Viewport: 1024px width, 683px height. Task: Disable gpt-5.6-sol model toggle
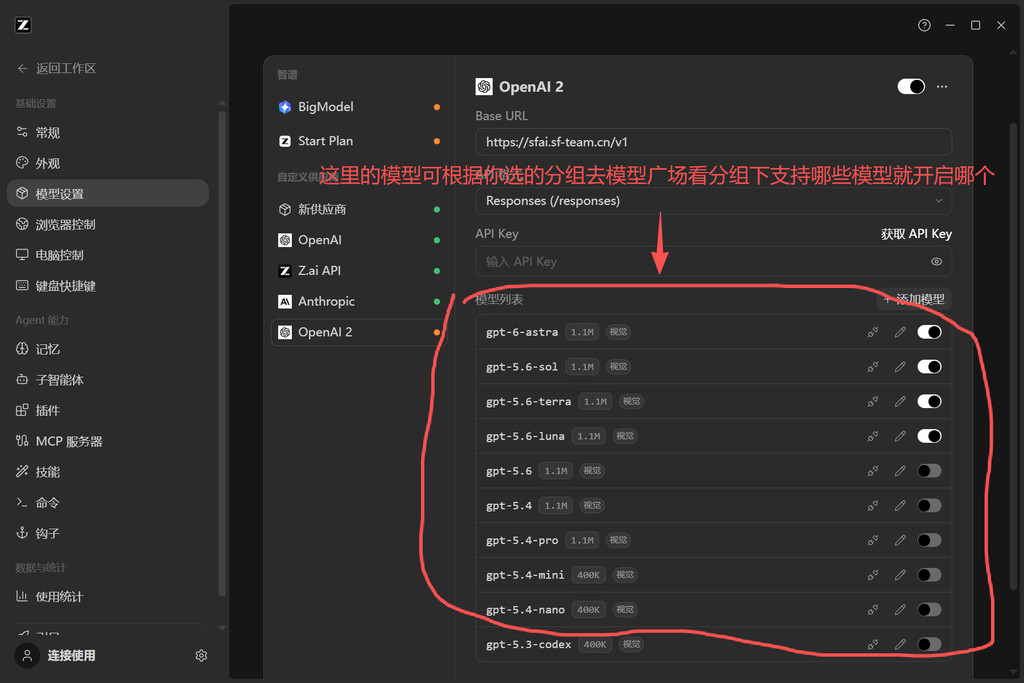(929, 367)
